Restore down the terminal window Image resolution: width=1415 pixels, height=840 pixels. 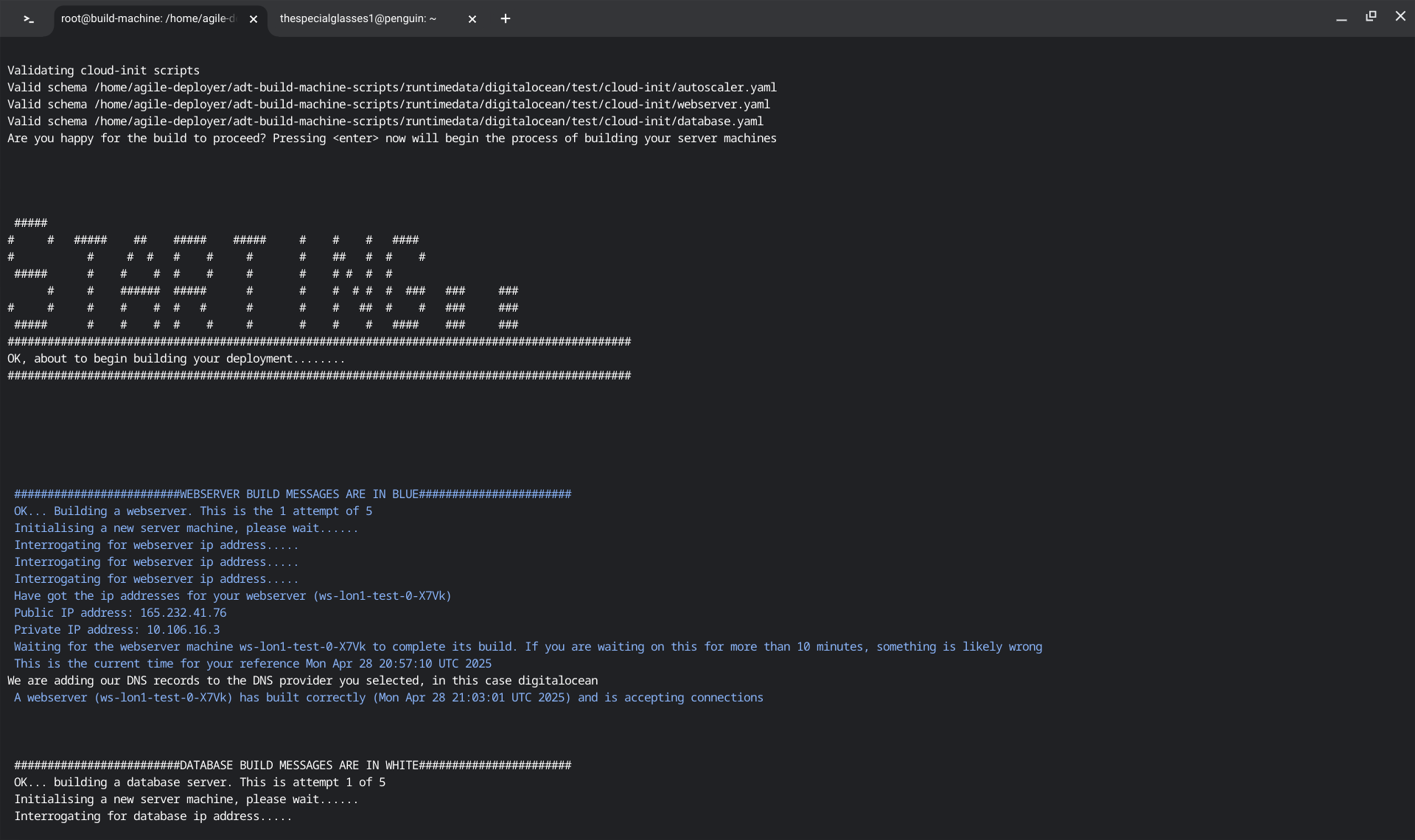click(x=1371, y=16)
